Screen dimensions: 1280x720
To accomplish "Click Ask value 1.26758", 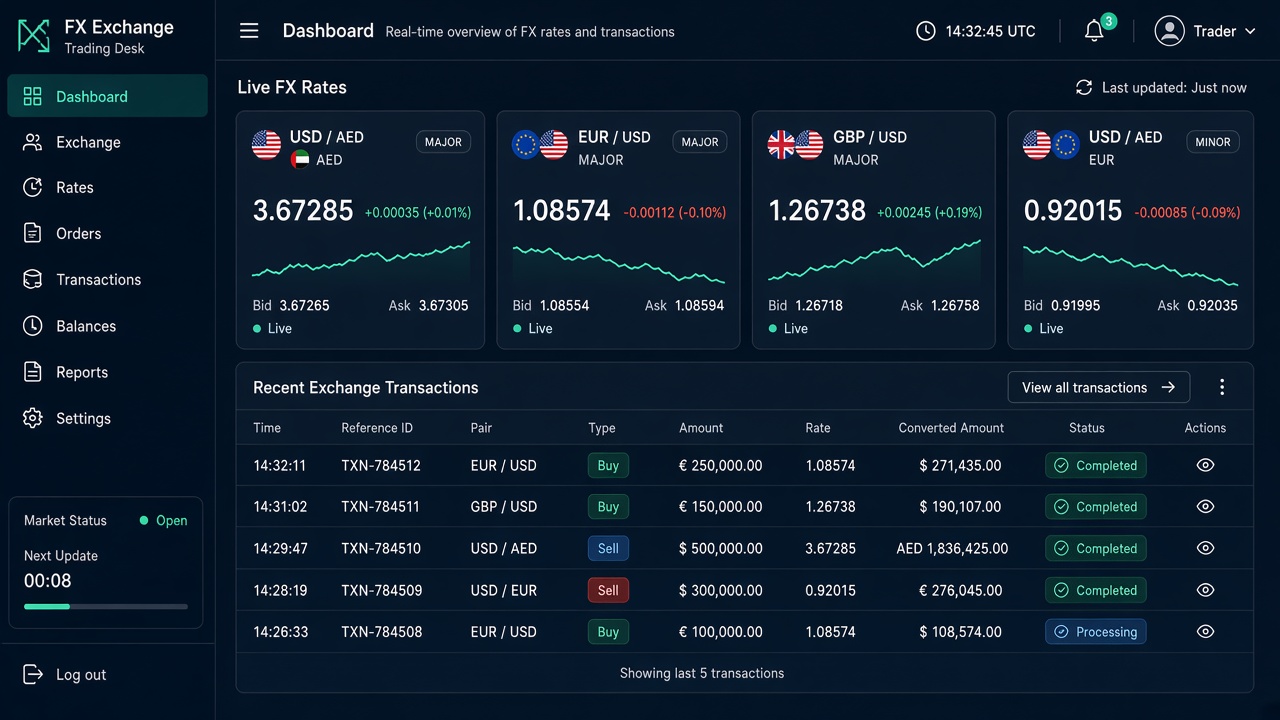I will (x=955, y=305).
